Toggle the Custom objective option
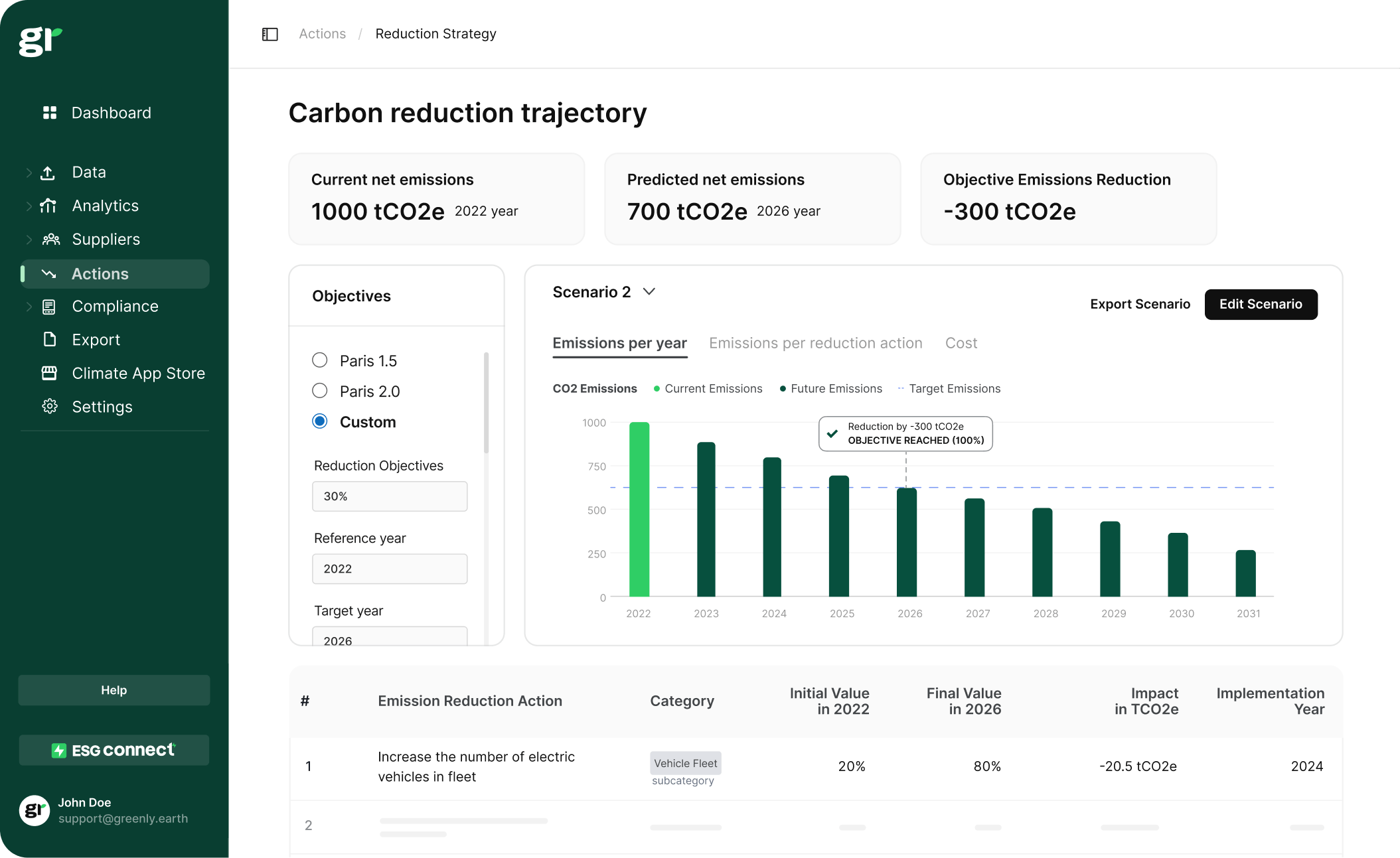This screenshot has height=858, width=1400. point(319,421)
